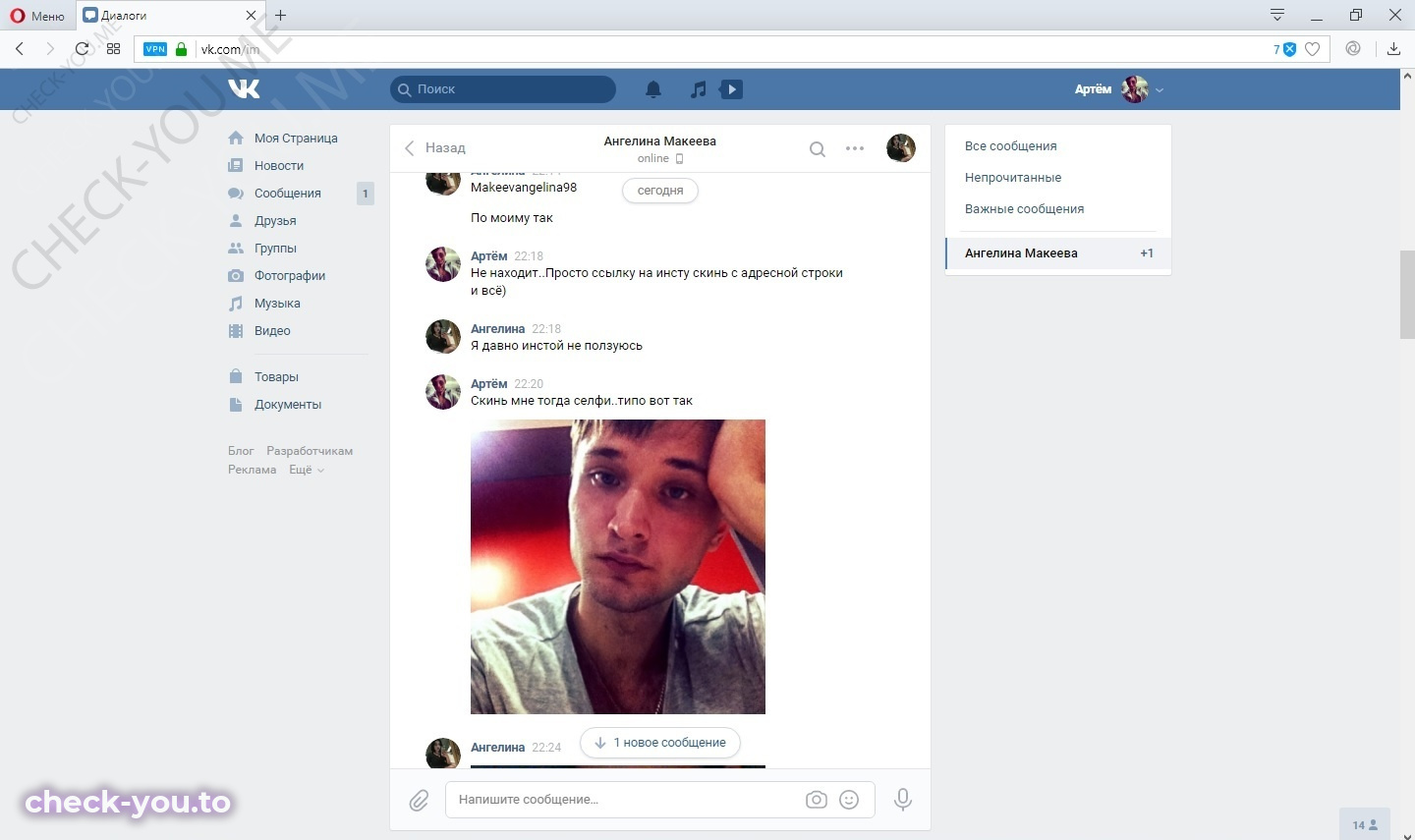Open Ангелина Макеева profile from chat header
The width and height of the screenshot is (1415, 840).
click(659, 141)
